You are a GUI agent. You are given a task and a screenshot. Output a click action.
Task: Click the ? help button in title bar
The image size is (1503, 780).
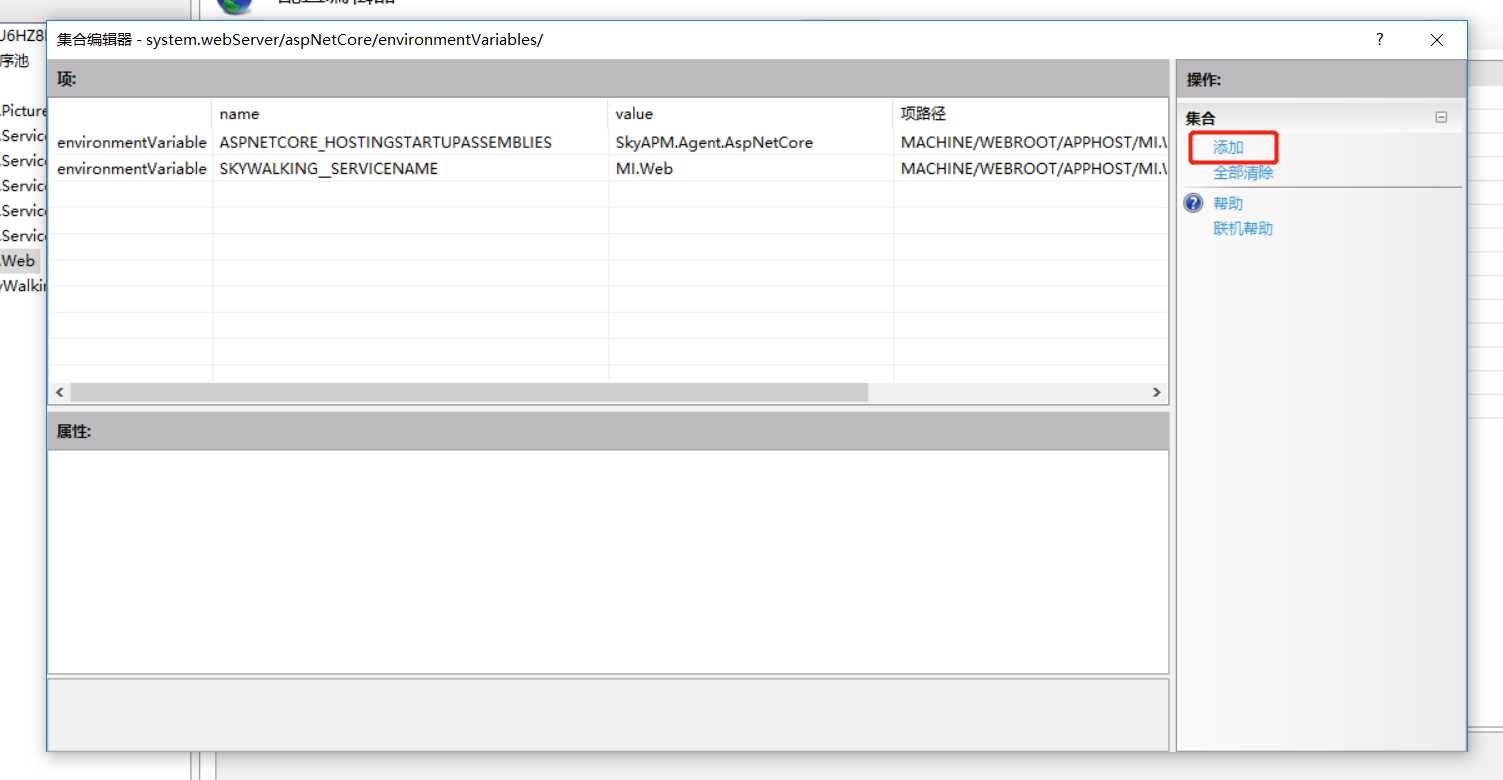[1380, 40]
